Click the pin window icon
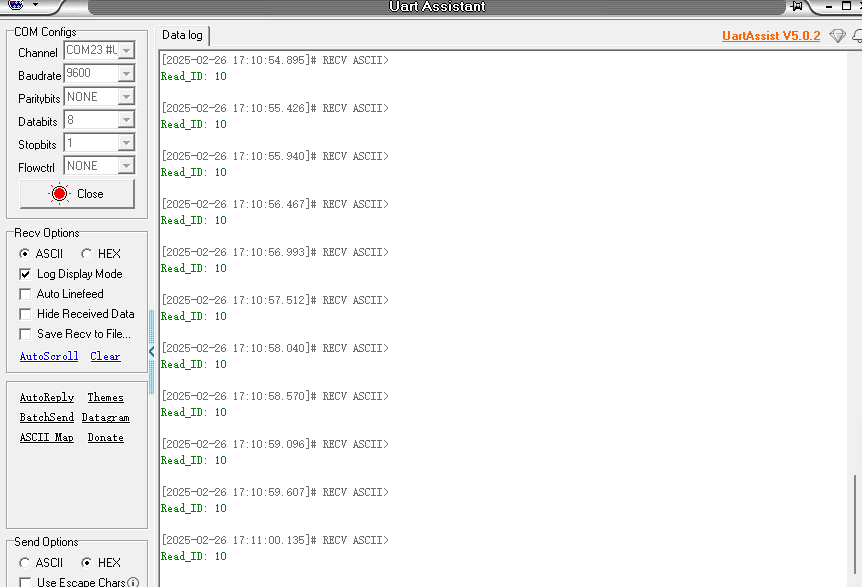This screenshot has width=862, height=587. coord(796,6)
